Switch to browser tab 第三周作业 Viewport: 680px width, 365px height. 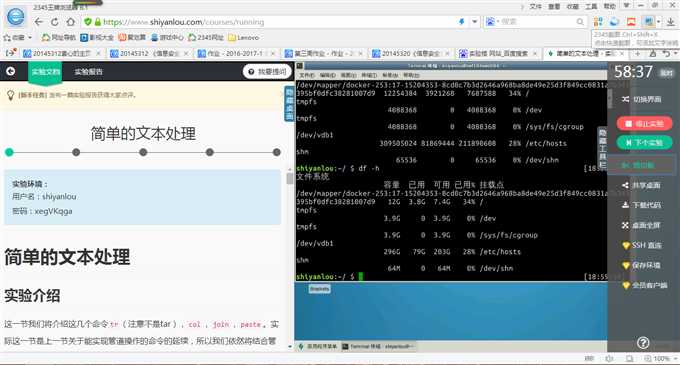pos(323,53)
